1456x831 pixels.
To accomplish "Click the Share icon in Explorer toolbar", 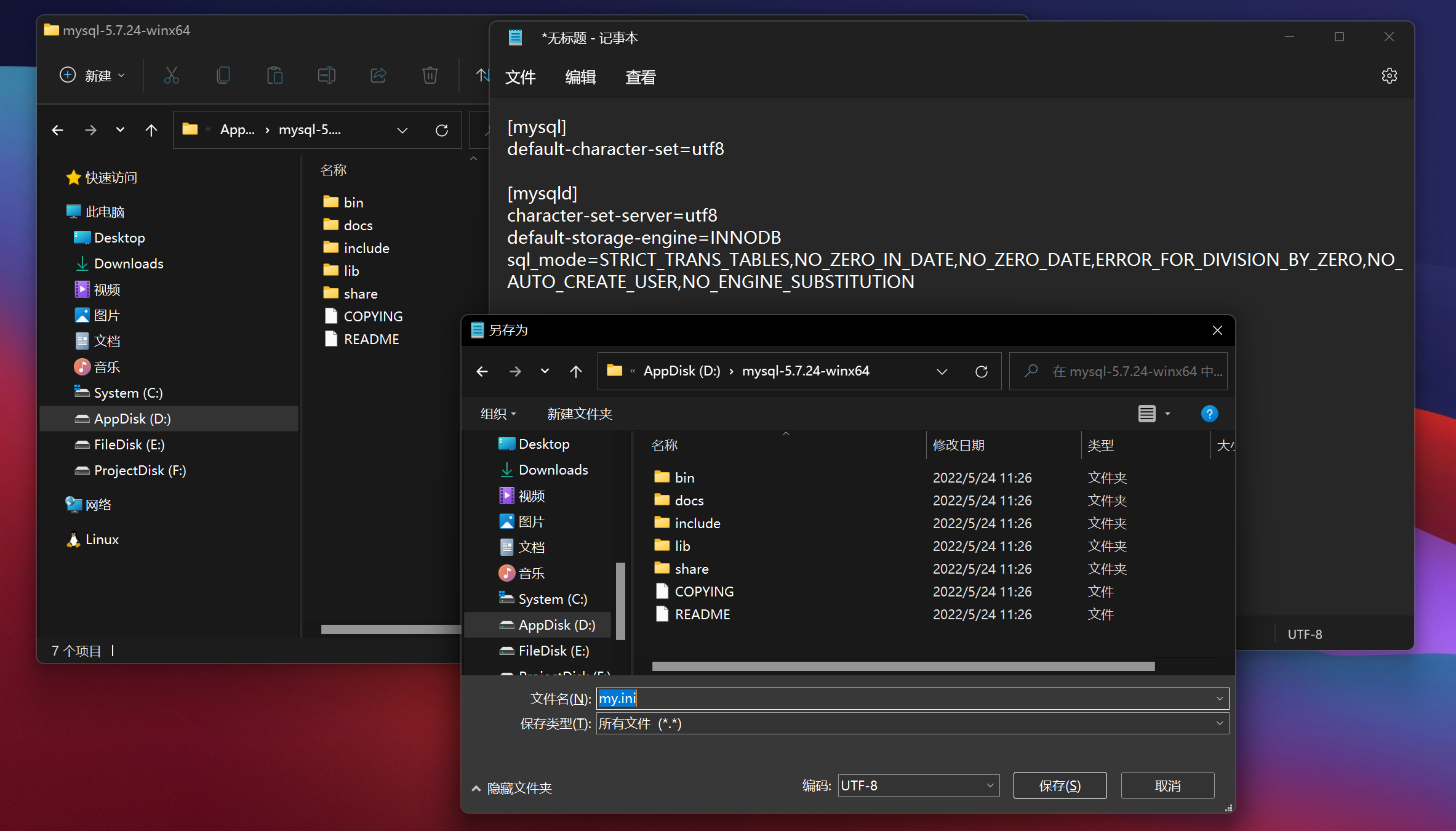I will [378, 75].
